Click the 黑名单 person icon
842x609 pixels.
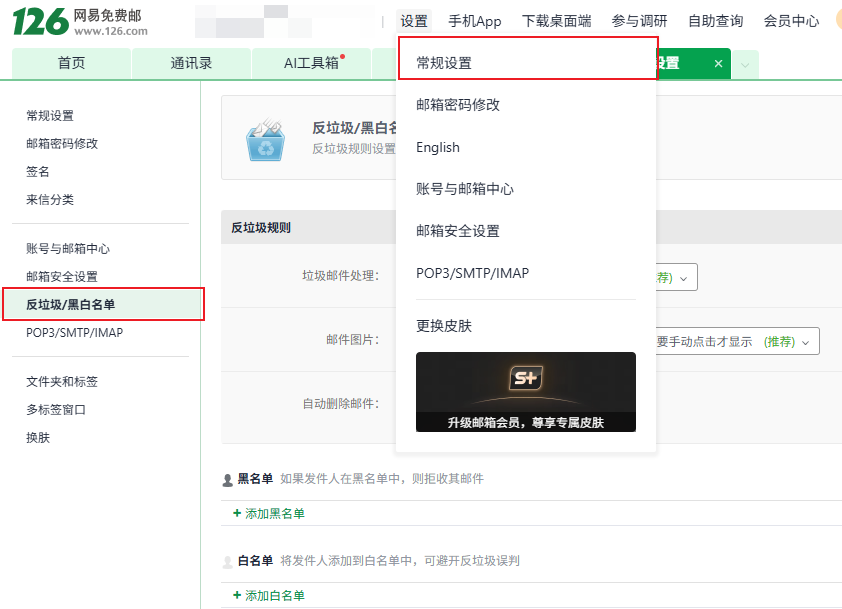pos(227,480)
